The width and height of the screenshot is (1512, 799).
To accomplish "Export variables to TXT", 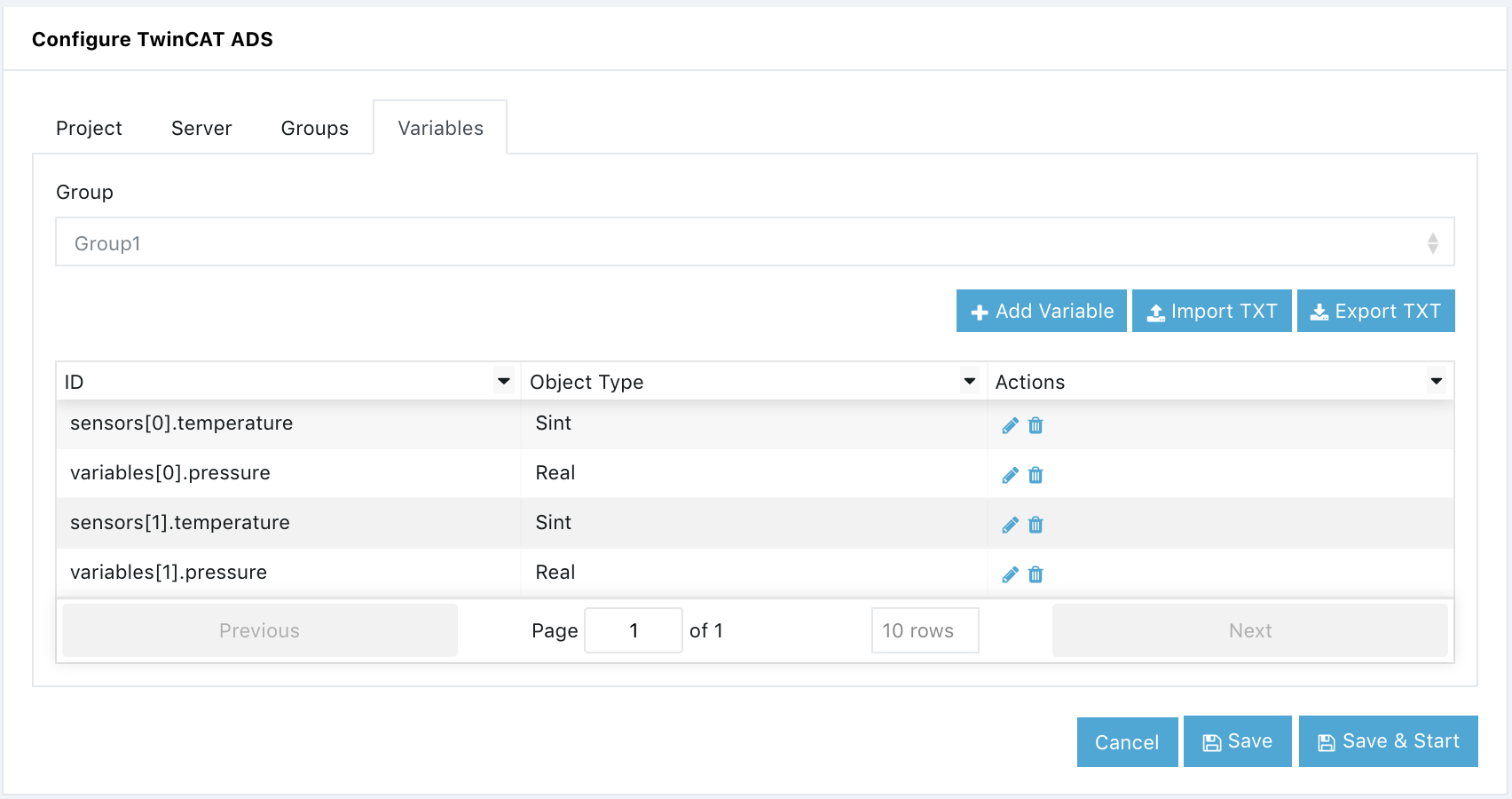I will pos(1376,311).
